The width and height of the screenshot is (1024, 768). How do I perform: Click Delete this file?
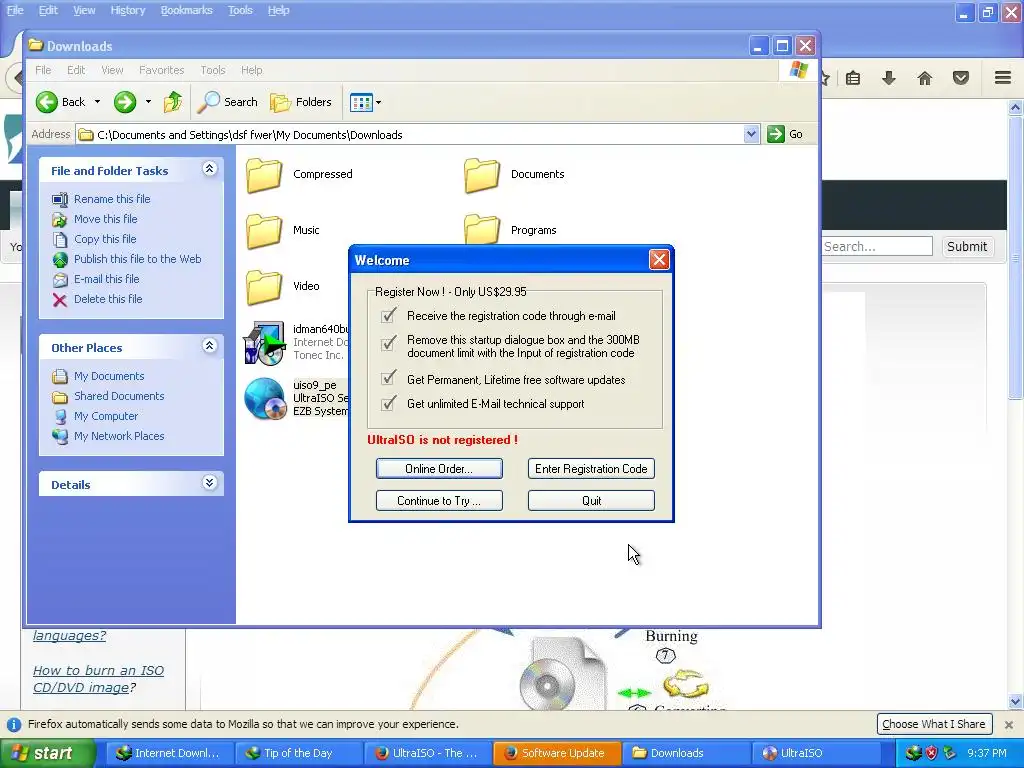108,299
